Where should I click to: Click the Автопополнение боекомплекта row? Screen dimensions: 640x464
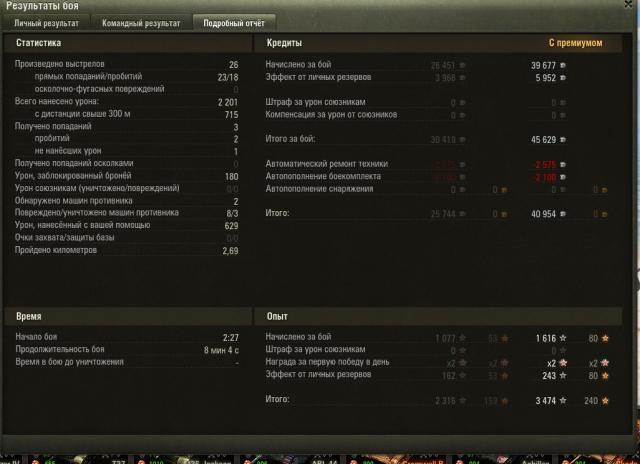click(436, 177)
